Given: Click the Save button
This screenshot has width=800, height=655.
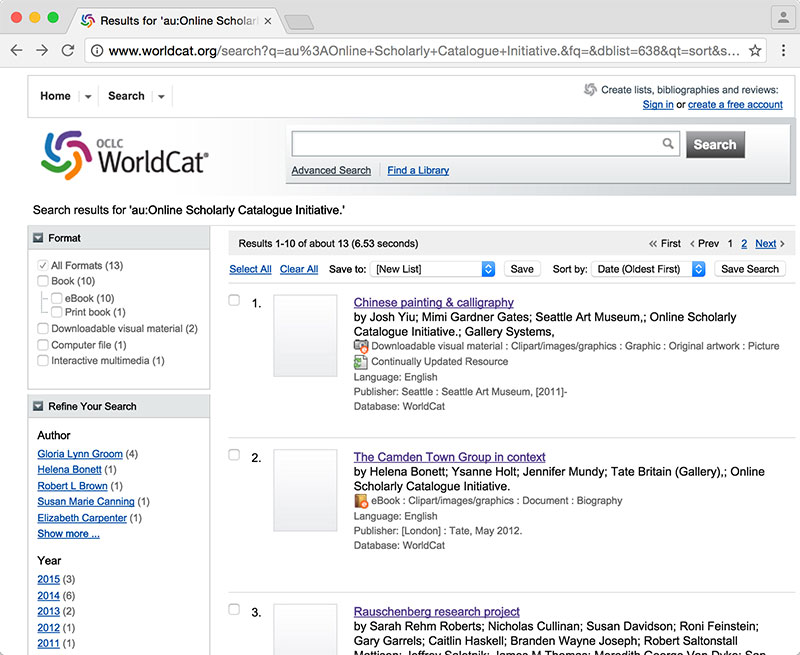Looking at the screenshot, I should 522,269.
